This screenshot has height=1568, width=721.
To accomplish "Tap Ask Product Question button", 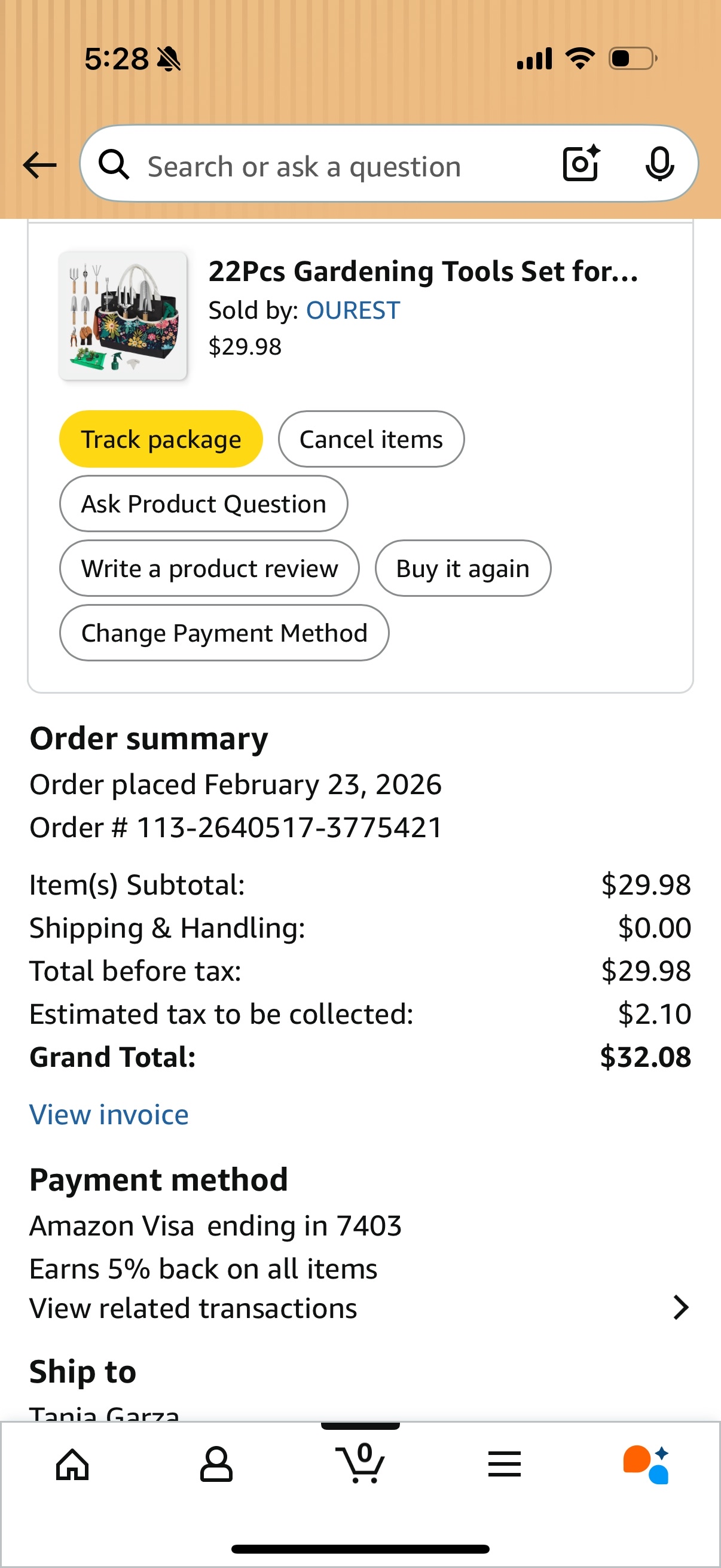I will (x=203, y=504).
